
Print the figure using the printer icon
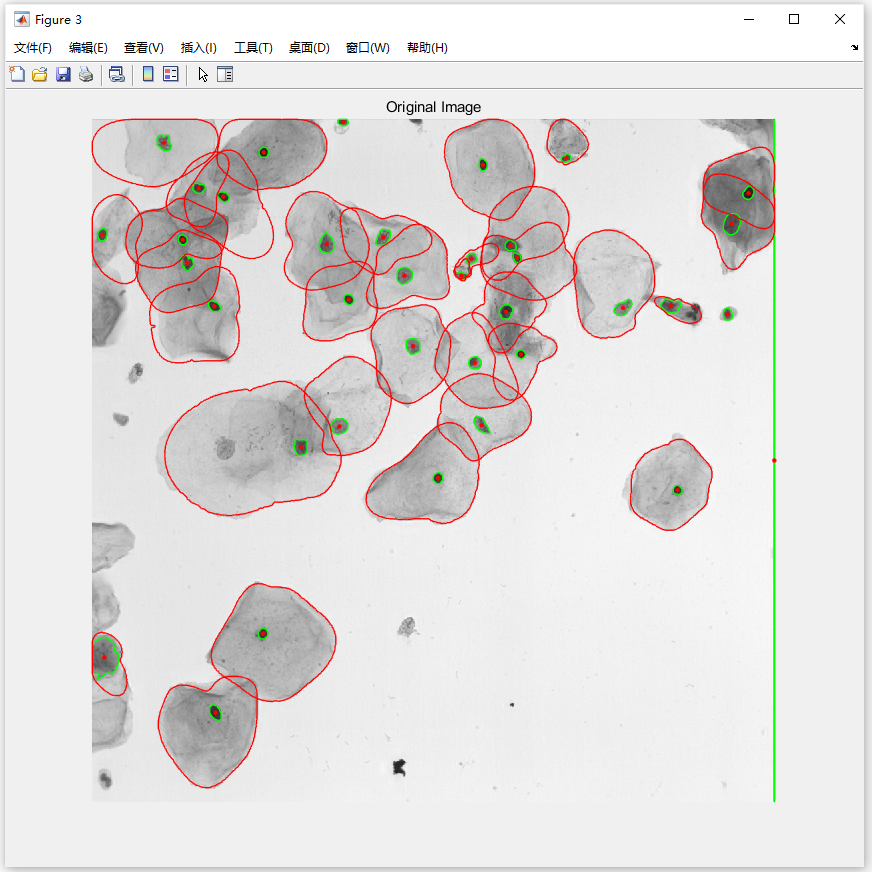[x=86, y=75]
